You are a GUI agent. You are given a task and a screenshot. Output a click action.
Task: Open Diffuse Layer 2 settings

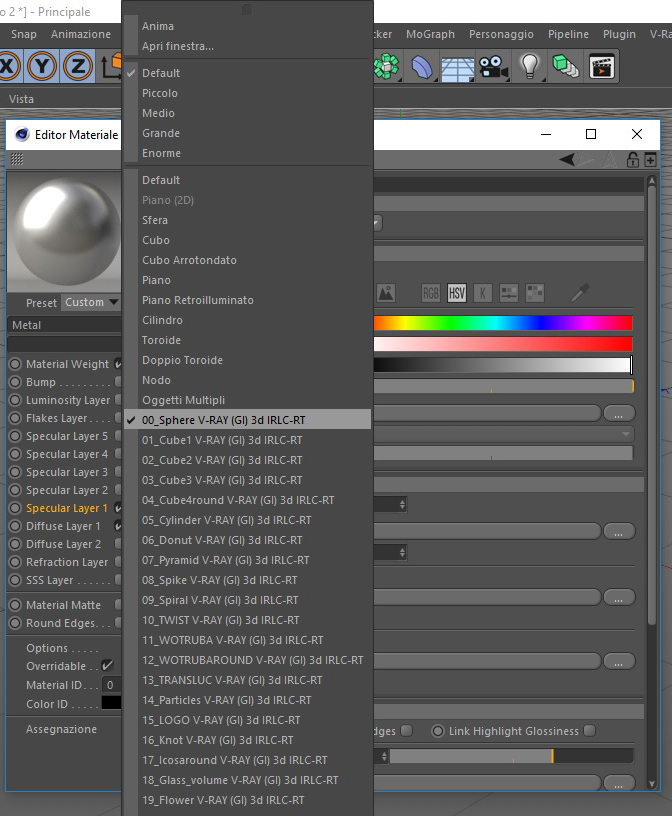[x=64, y=544]
